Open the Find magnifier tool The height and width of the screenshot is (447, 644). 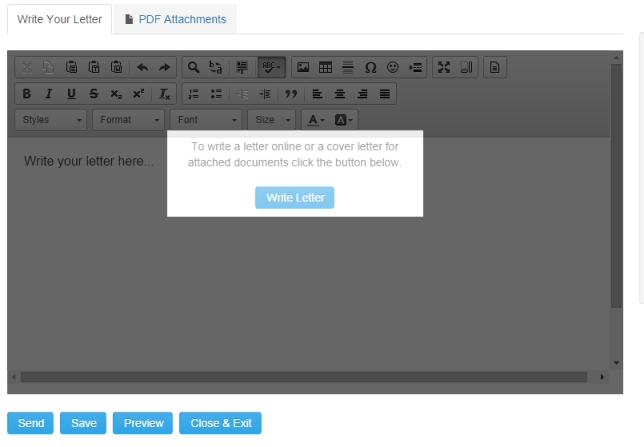(193, 67)
